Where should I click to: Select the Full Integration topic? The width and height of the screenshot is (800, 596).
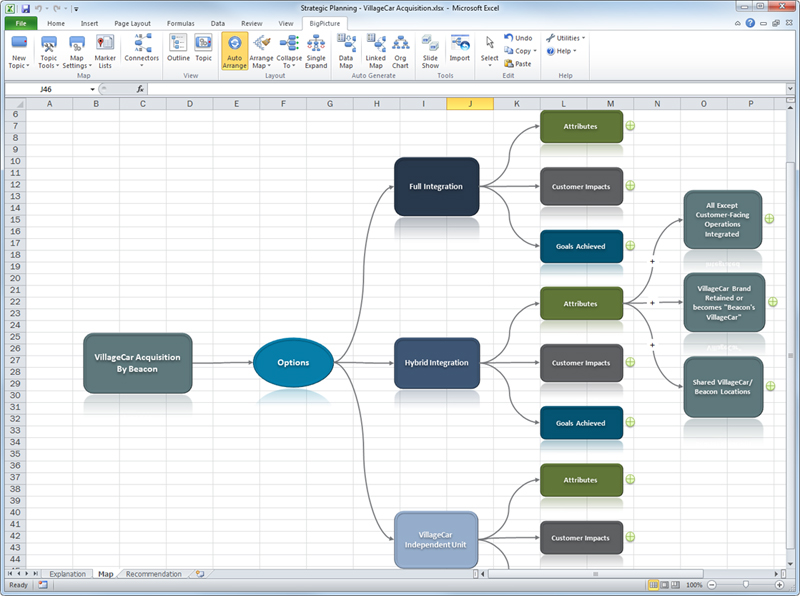coord(436,186)
